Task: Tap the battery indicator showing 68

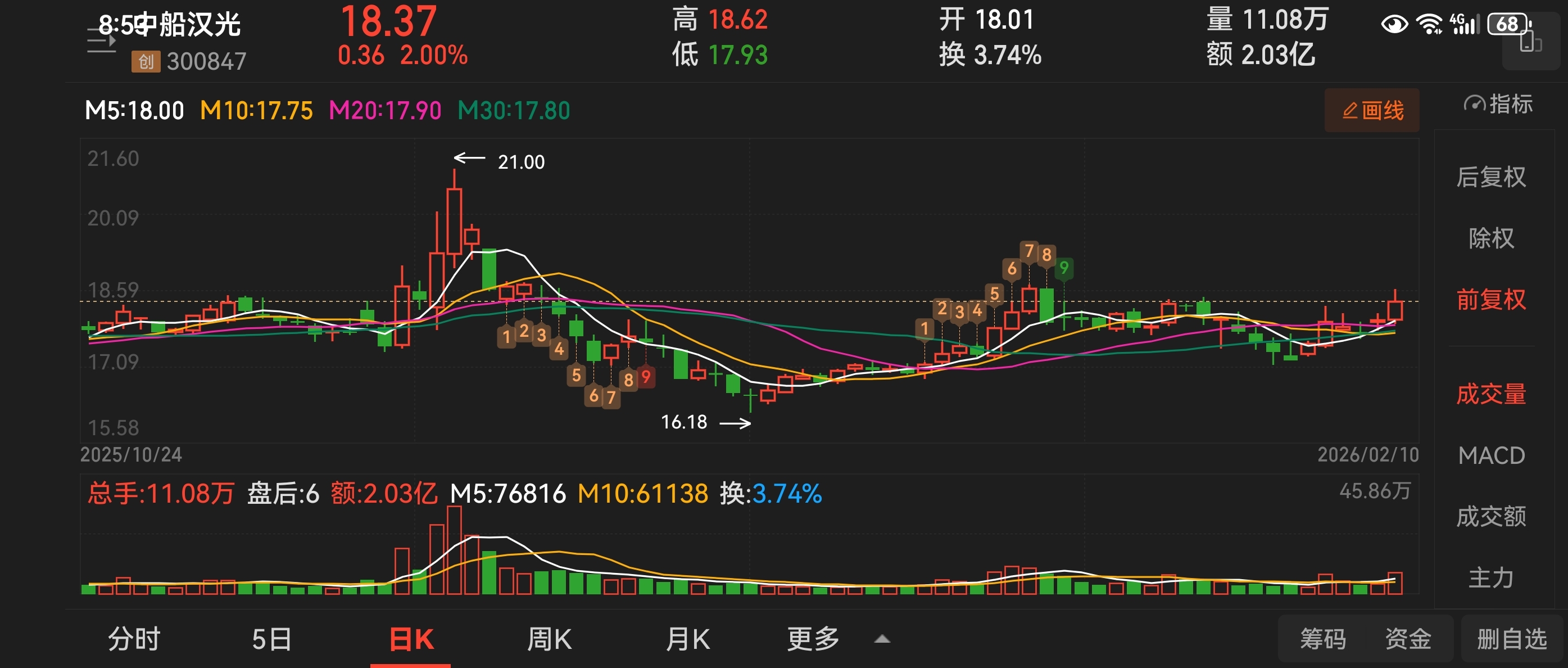Action: click(1508, 24)
